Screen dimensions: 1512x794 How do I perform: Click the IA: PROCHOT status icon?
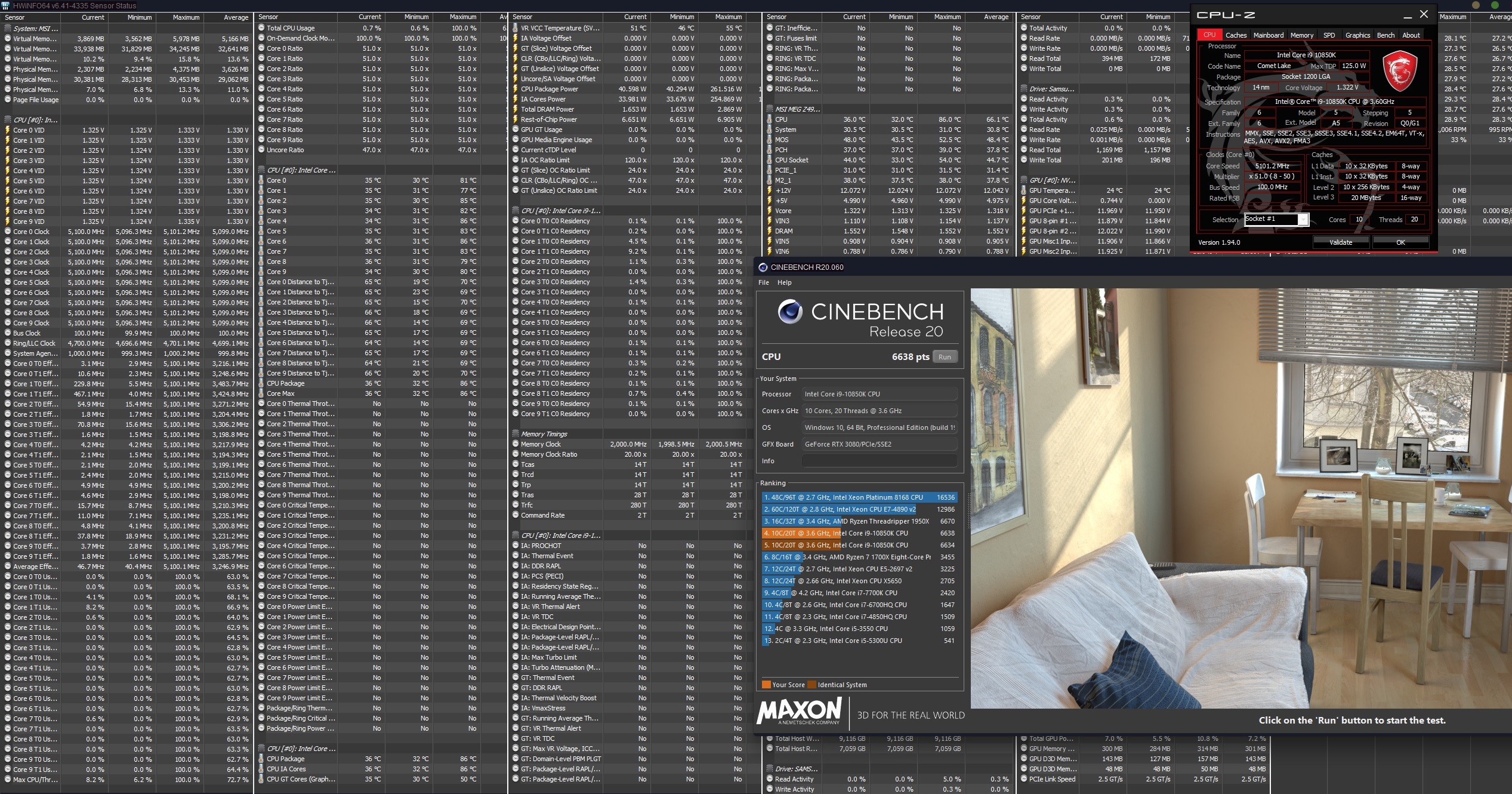point(516,546)
